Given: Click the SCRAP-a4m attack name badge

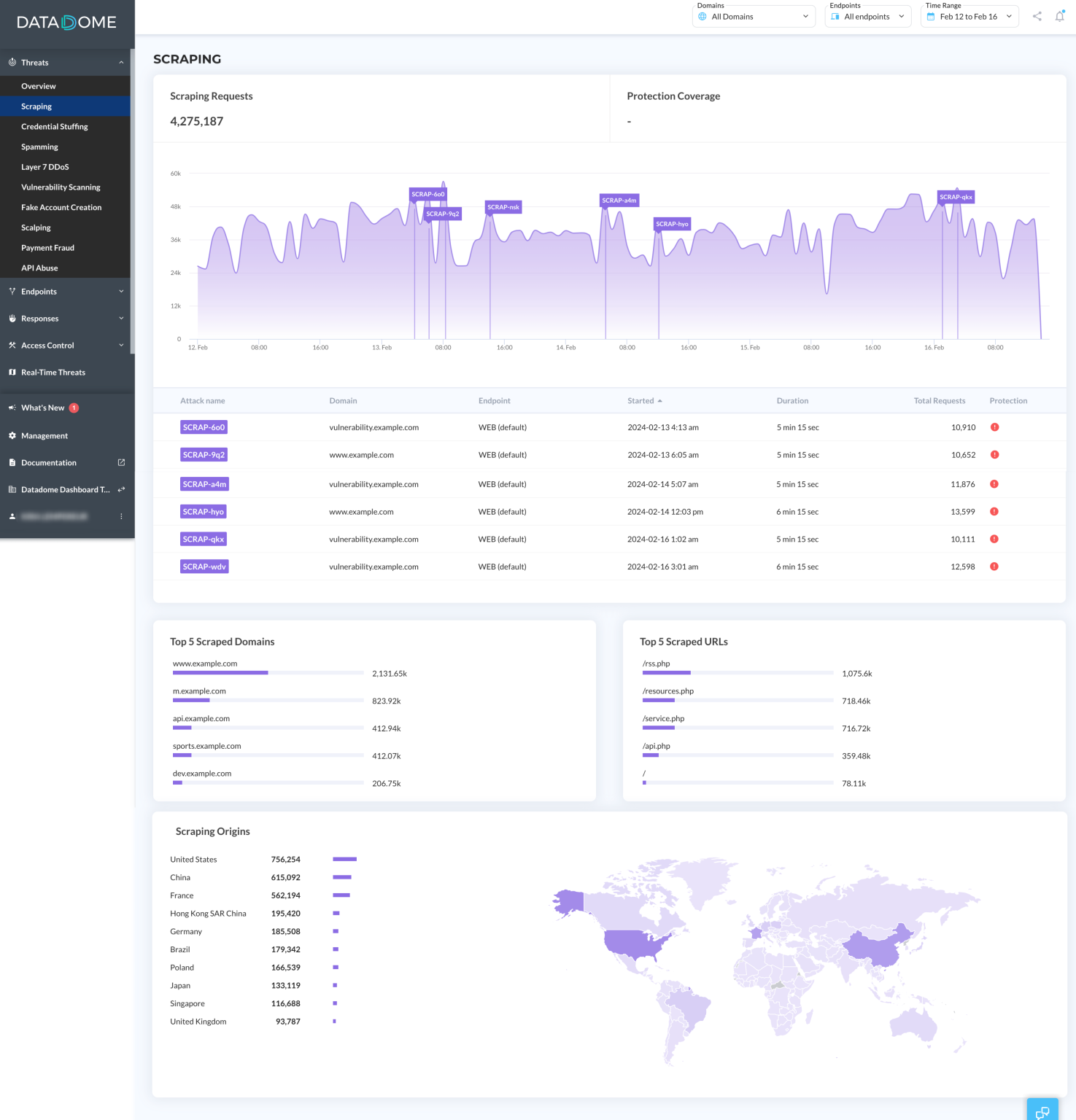Looking at the screenshot, I should point(204,483).
